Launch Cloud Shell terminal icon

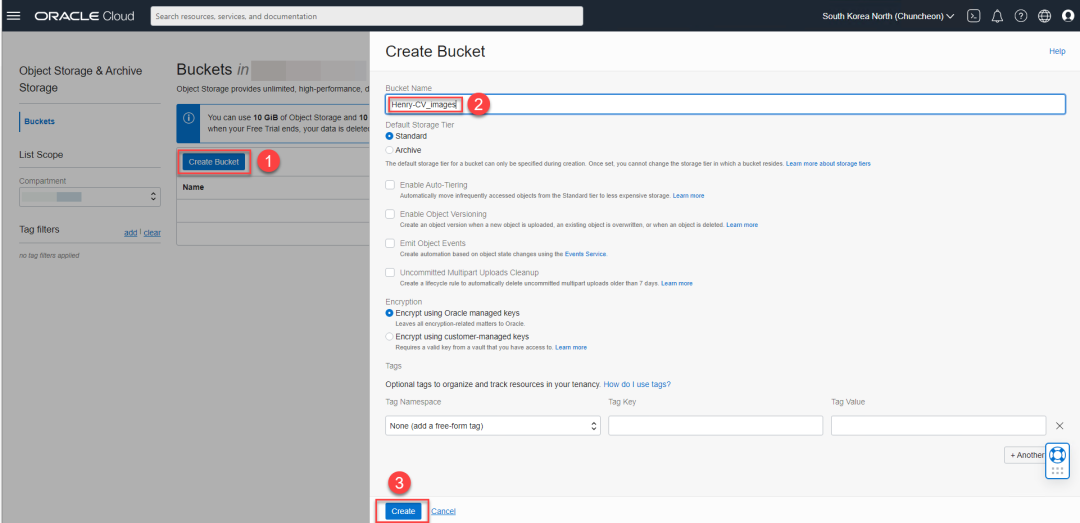[973, 16]
